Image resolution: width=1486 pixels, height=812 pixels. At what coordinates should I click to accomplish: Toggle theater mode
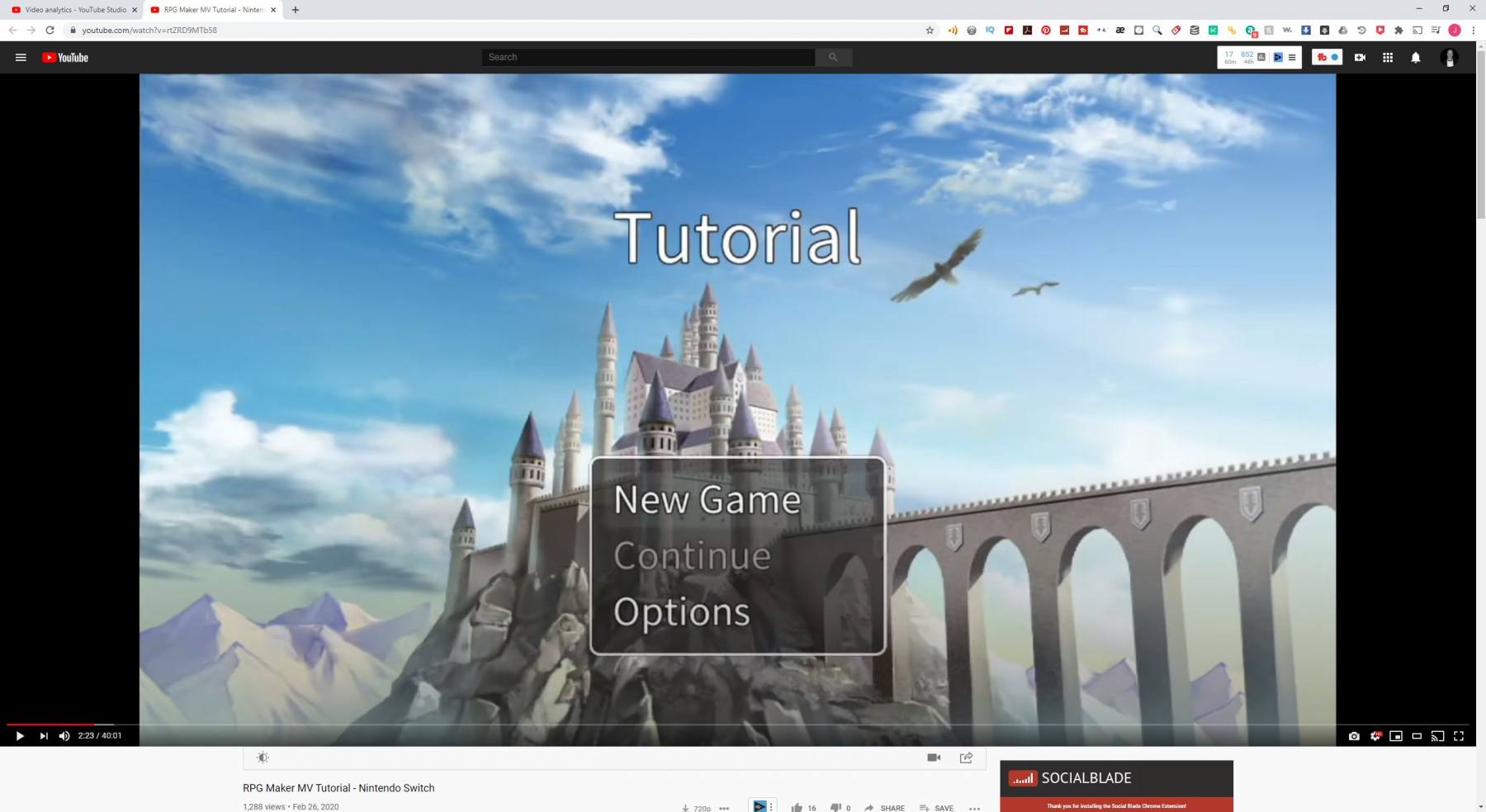[x=1417, y=736]
